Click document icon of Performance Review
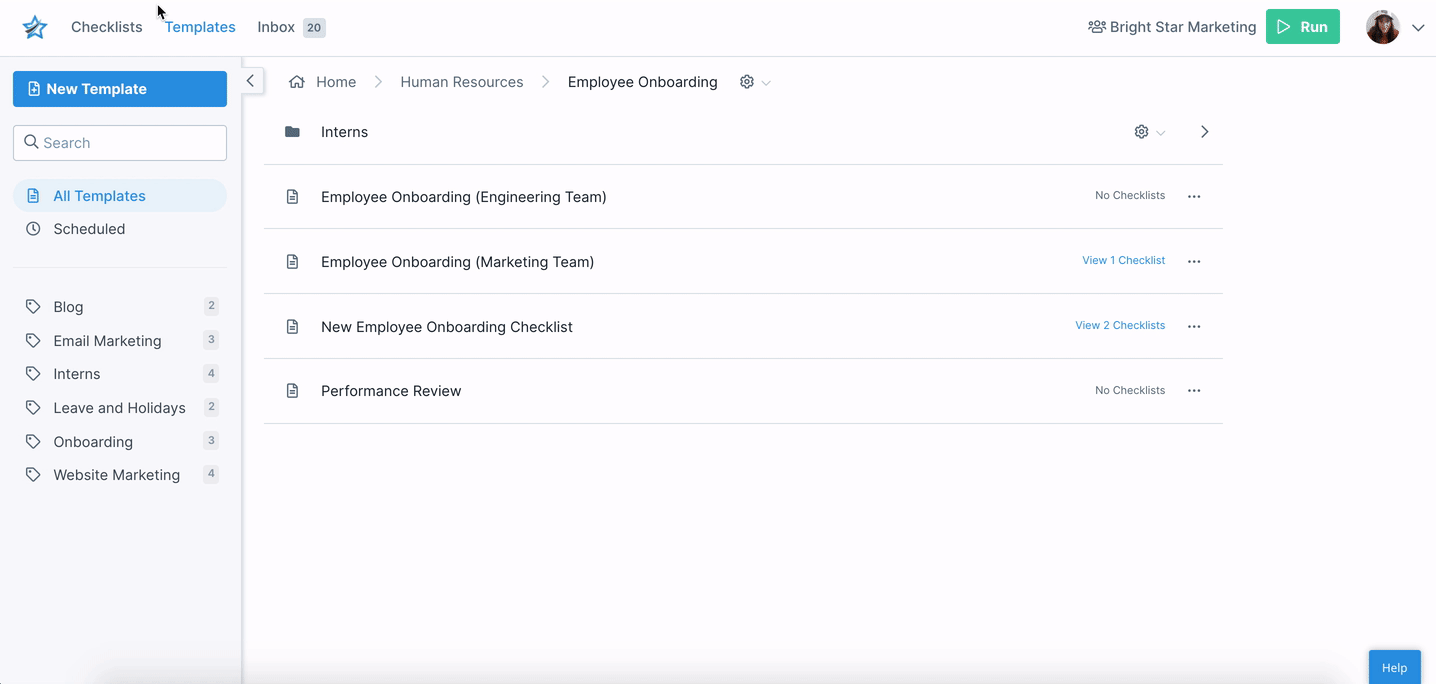The height and width of the screenshot is (684, 1436). click(x=292, y=391)
